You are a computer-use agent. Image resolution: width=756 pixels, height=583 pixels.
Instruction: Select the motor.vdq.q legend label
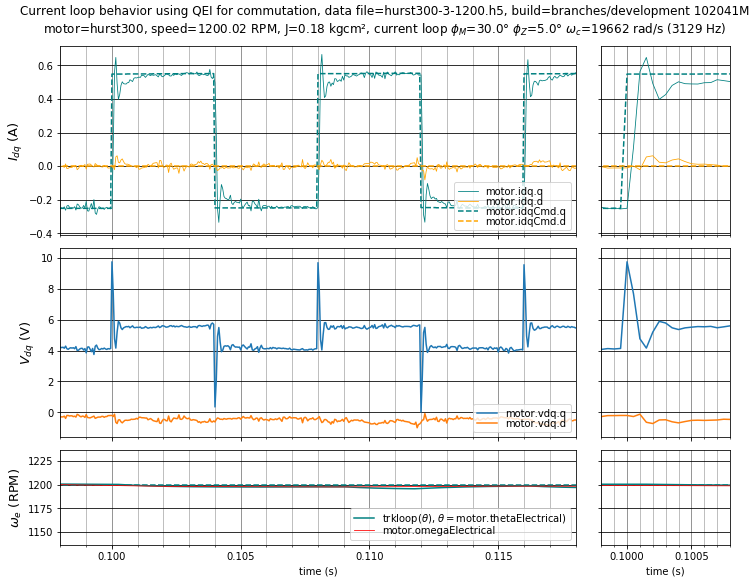[536, 414]
